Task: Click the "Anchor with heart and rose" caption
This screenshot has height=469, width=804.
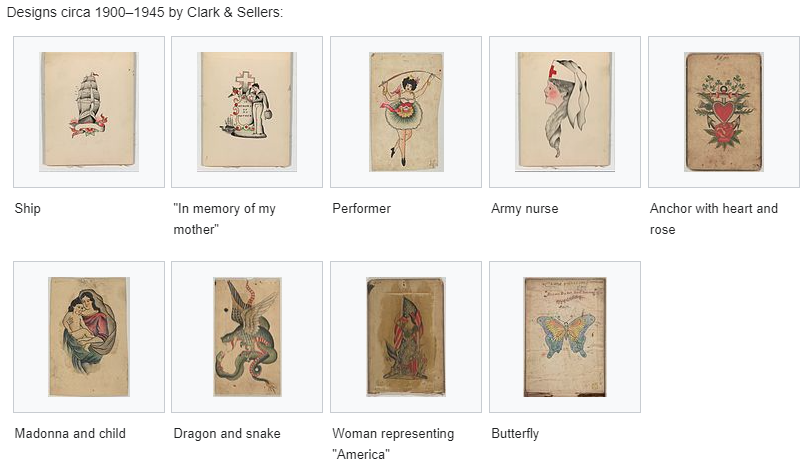Action: [x=714, y=219]
